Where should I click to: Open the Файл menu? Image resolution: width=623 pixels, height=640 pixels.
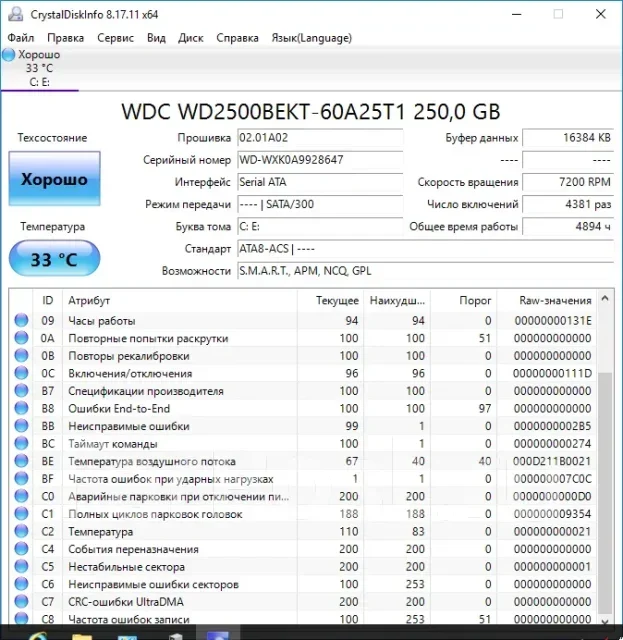coord(21,38)
